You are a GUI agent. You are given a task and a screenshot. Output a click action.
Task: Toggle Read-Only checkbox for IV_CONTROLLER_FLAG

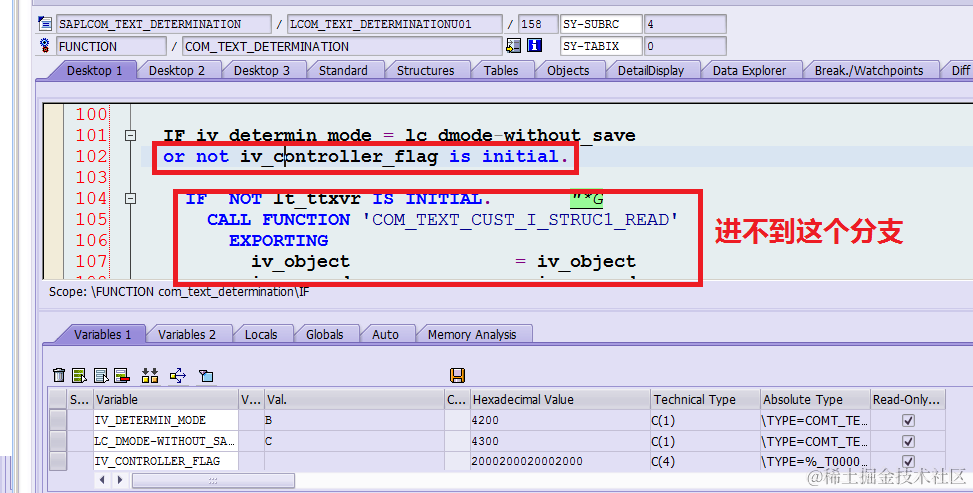[x=908, y=461]
